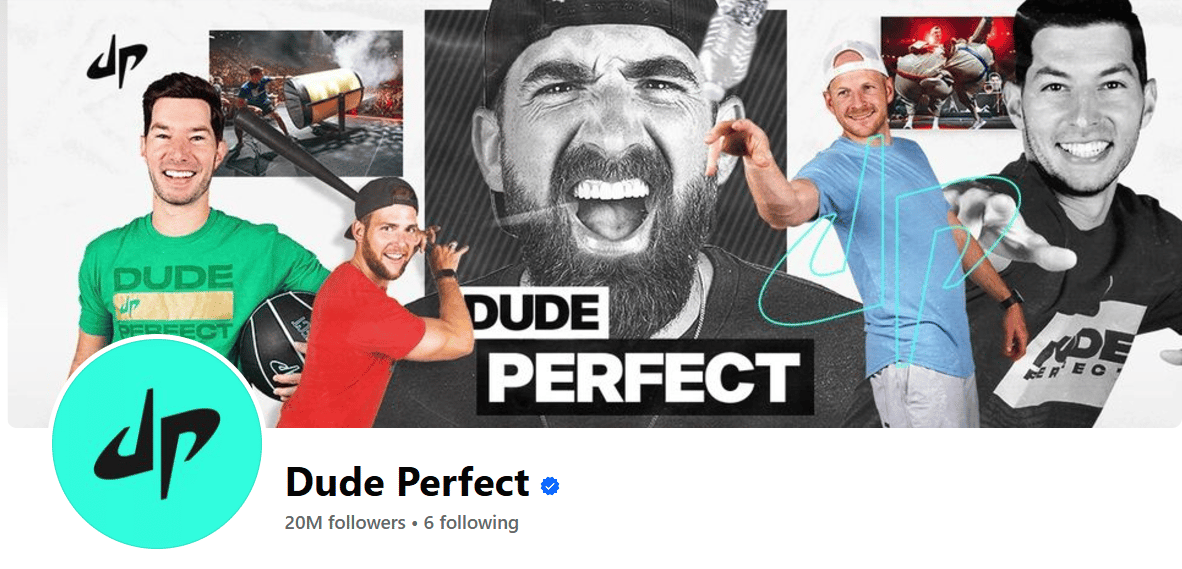Click the red t-shirt in the cover

353,344
